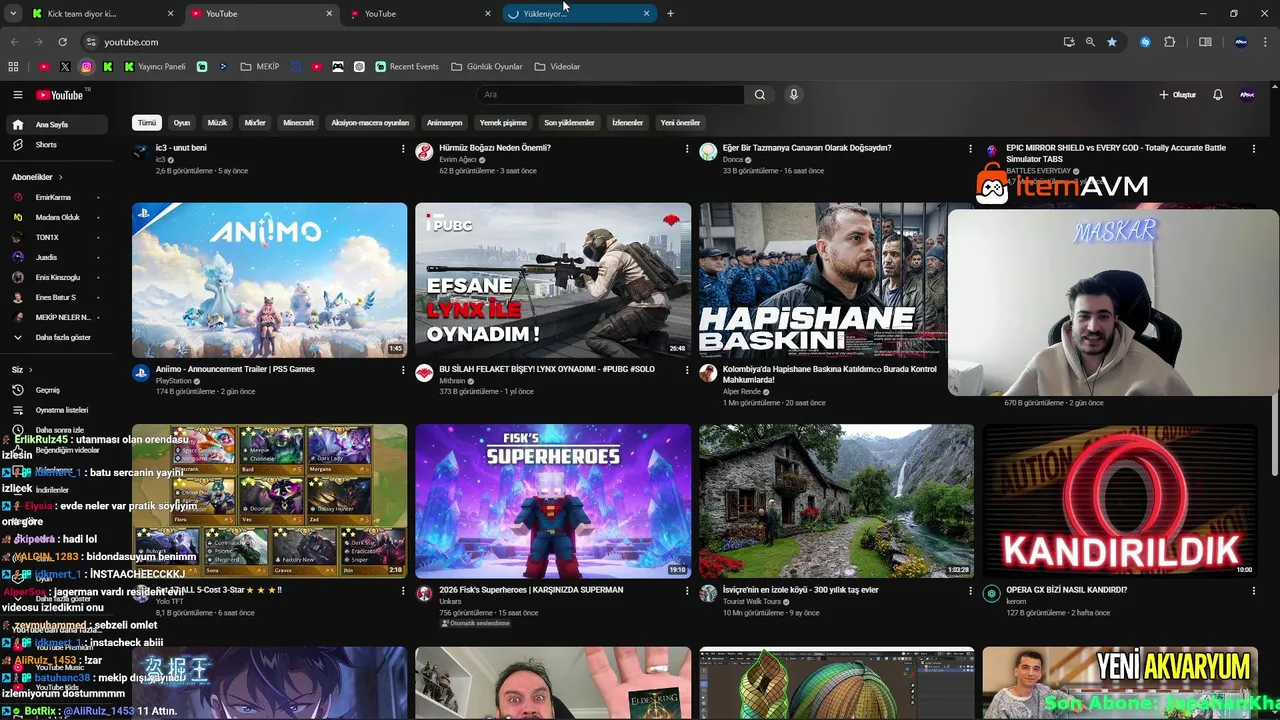
Task: Open the game controller bookmark icon
Action: point(338,67)
